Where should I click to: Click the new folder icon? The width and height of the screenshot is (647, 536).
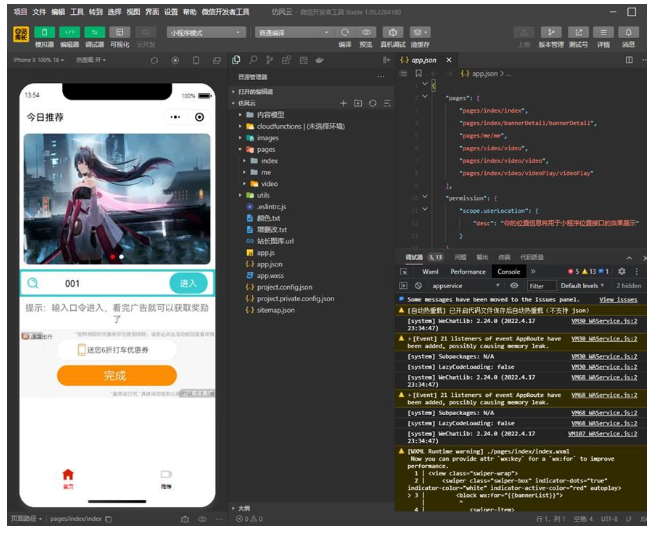coord(358,103)
